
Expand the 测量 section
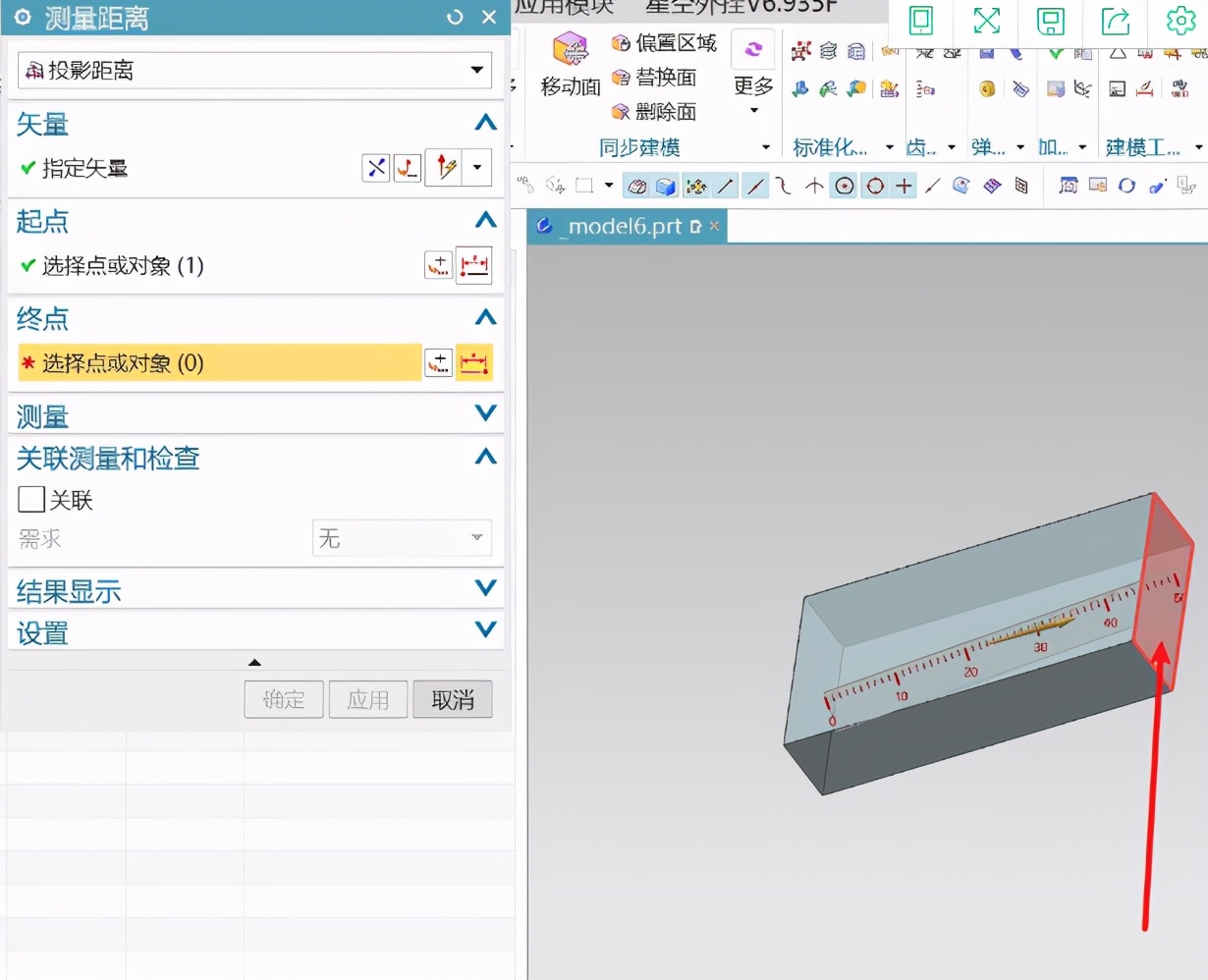485,413
